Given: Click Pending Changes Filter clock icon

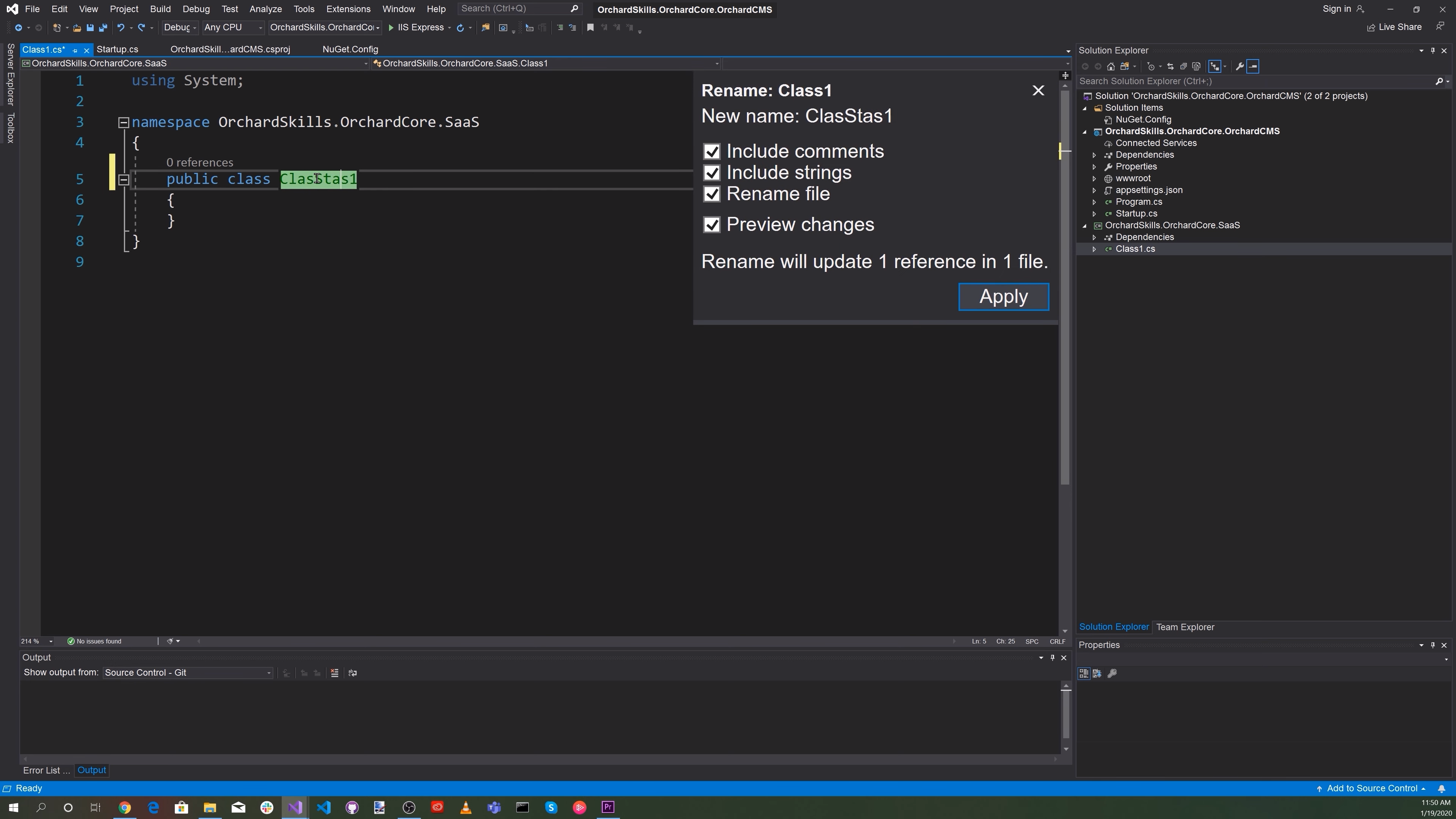Looking at the screenshot, I should click(x=1150, y=67).
